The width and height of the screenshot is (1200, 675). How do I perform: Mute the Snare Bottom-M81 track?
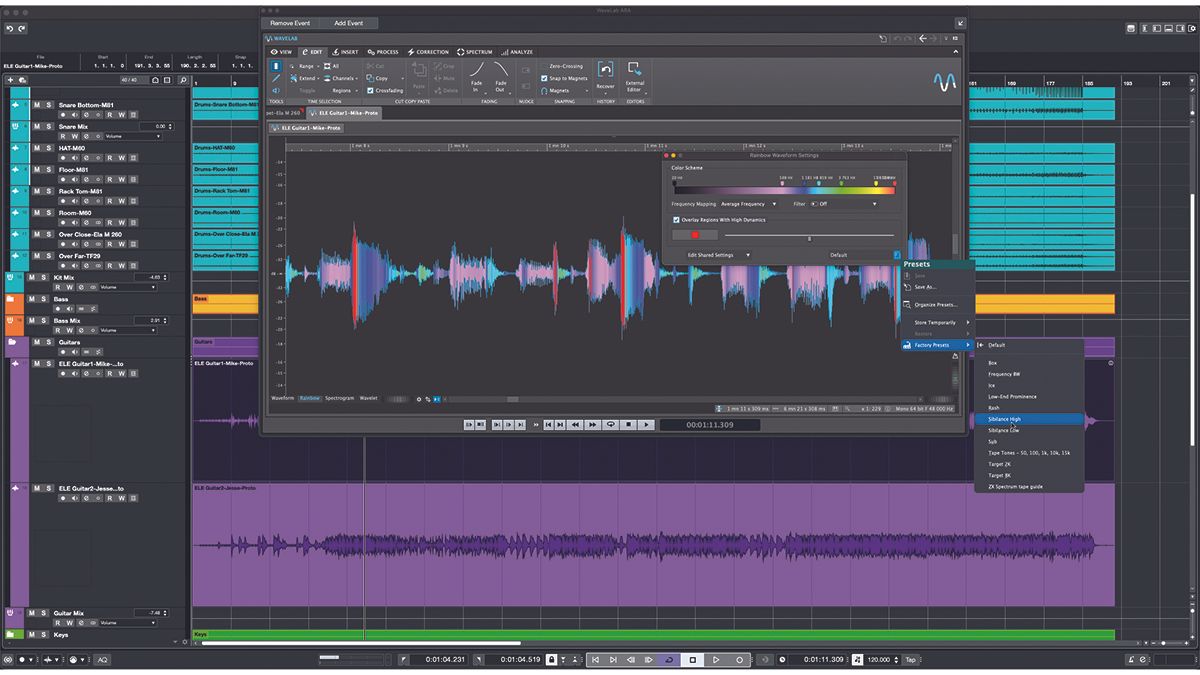(37, 105)
